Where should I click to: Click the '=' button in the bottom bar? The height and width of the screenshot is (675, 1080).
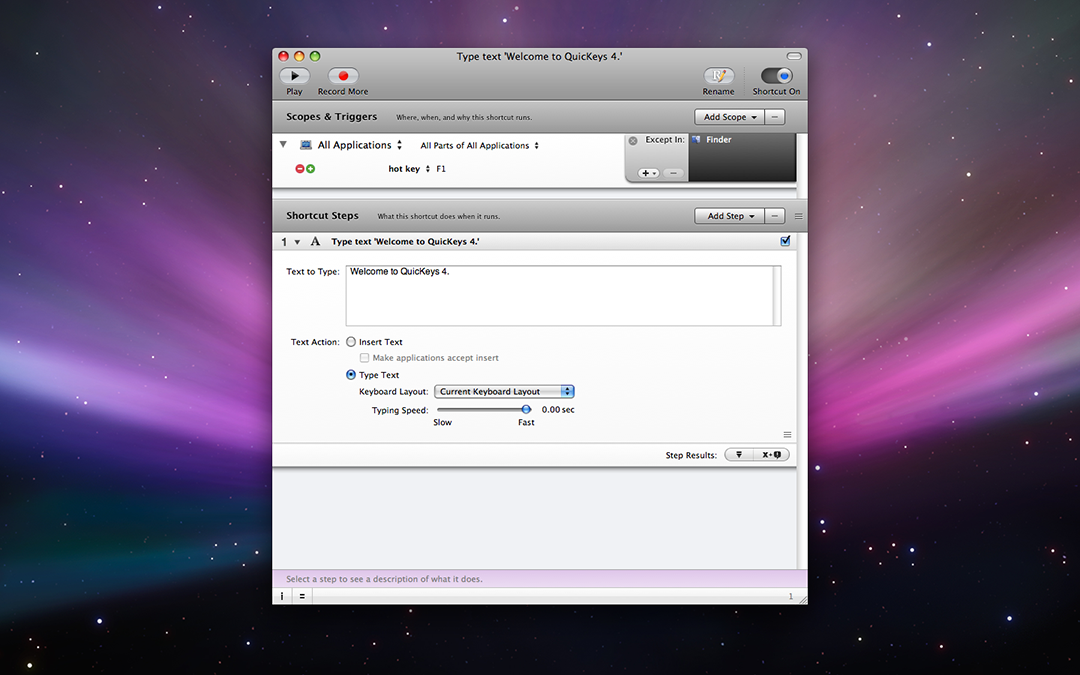302,596
